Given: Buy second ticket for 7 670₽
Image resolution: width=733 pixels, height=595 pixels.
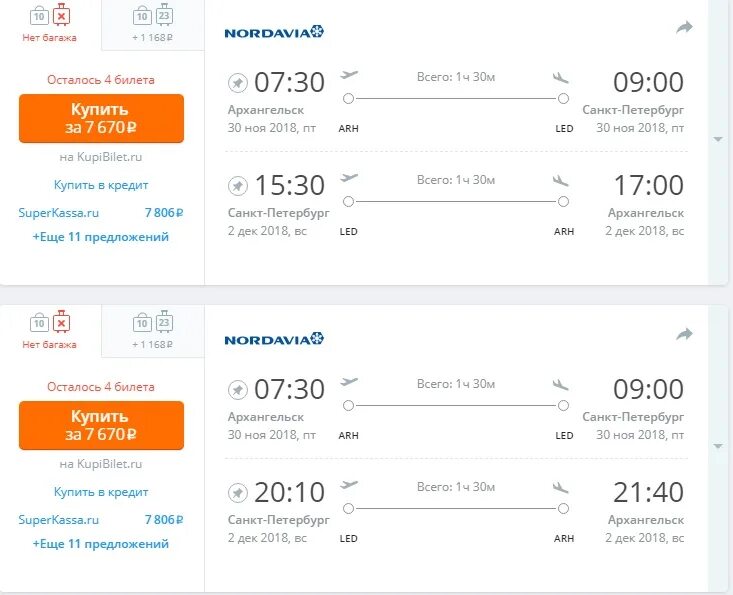Looking at the screenshot, I should pyautogui.click(x=101, y=425).
